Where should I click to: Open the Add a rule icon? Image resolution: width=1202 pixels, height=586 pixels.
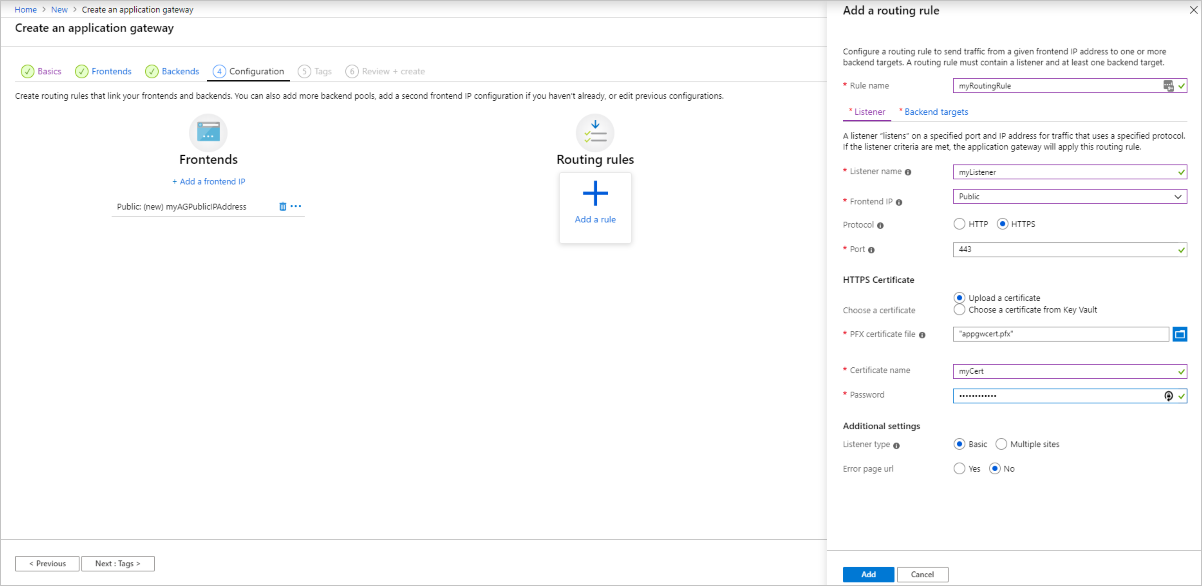595,193
